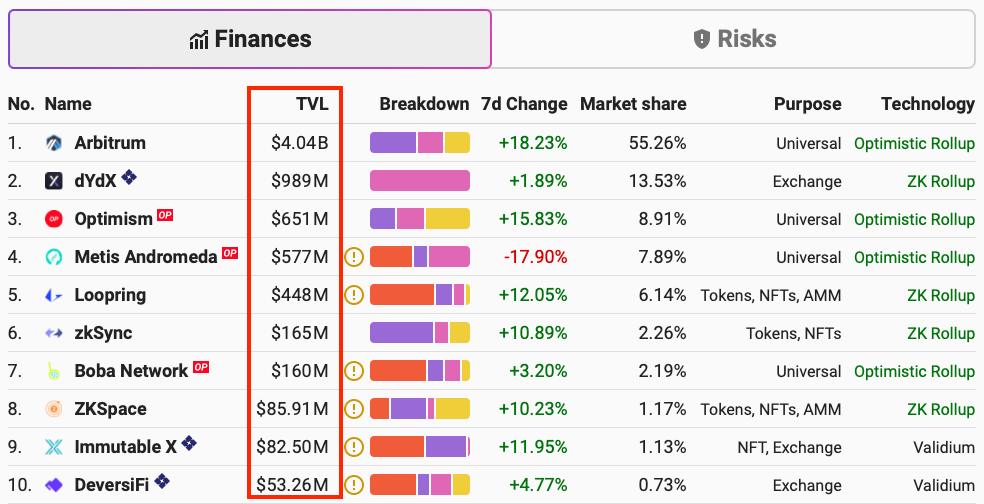The height and width of the screenshot is (504, 984).
Task: Click ZK Rollup in the dYdX row
Action: (x=941, y=181)
